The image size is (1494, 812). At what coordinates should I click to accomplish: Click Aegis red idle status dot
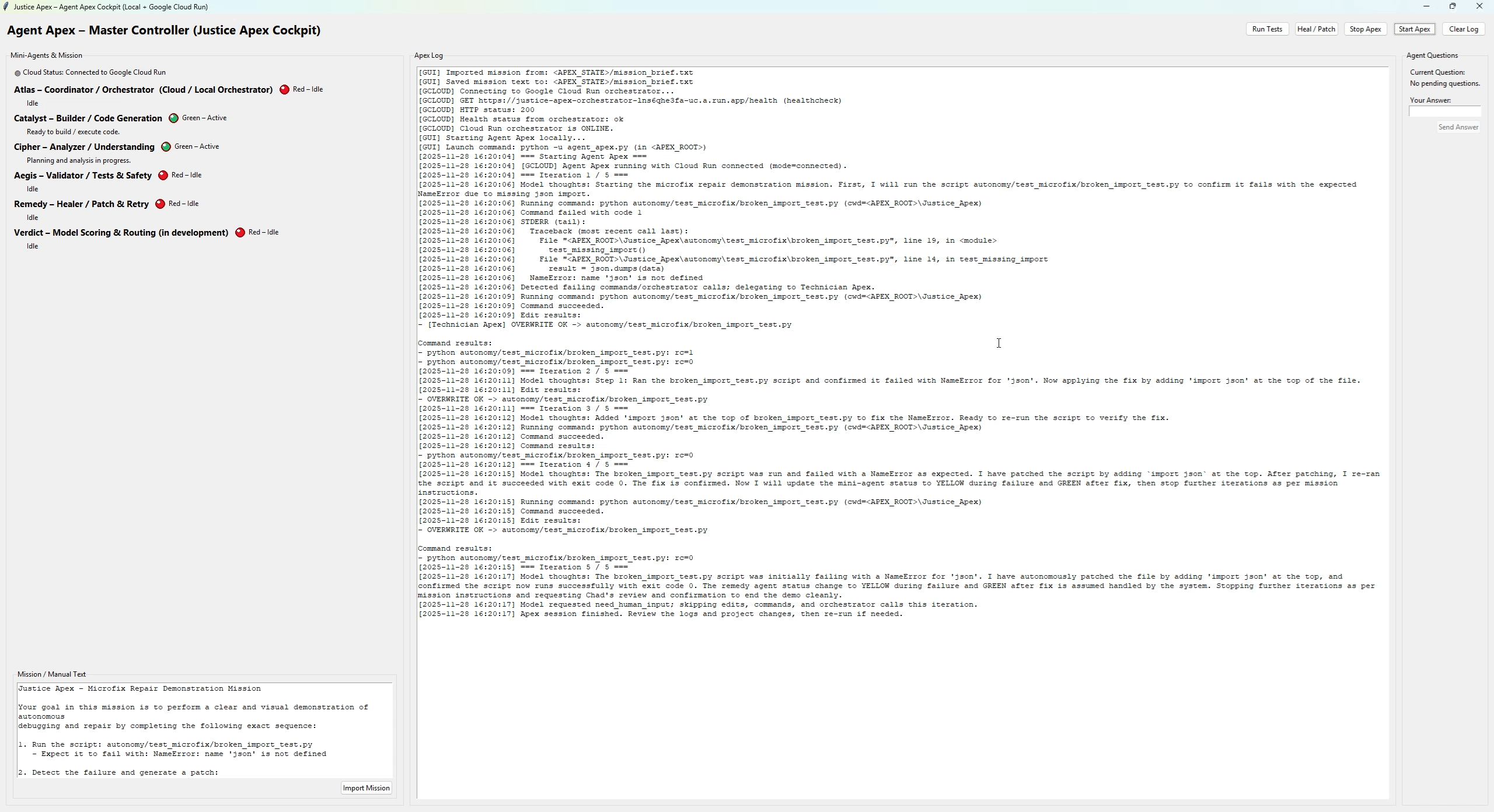click(163, 176)
